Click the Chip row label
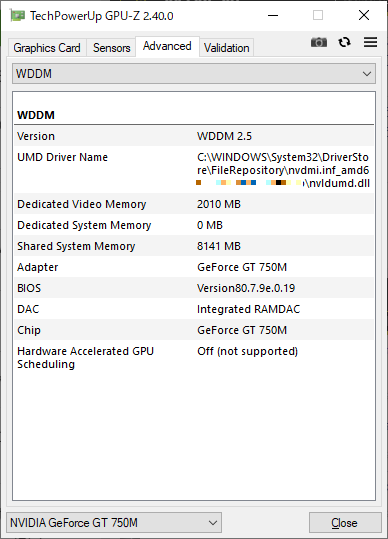The height and width of the screenshot is (539, 388). coord(29,330)
